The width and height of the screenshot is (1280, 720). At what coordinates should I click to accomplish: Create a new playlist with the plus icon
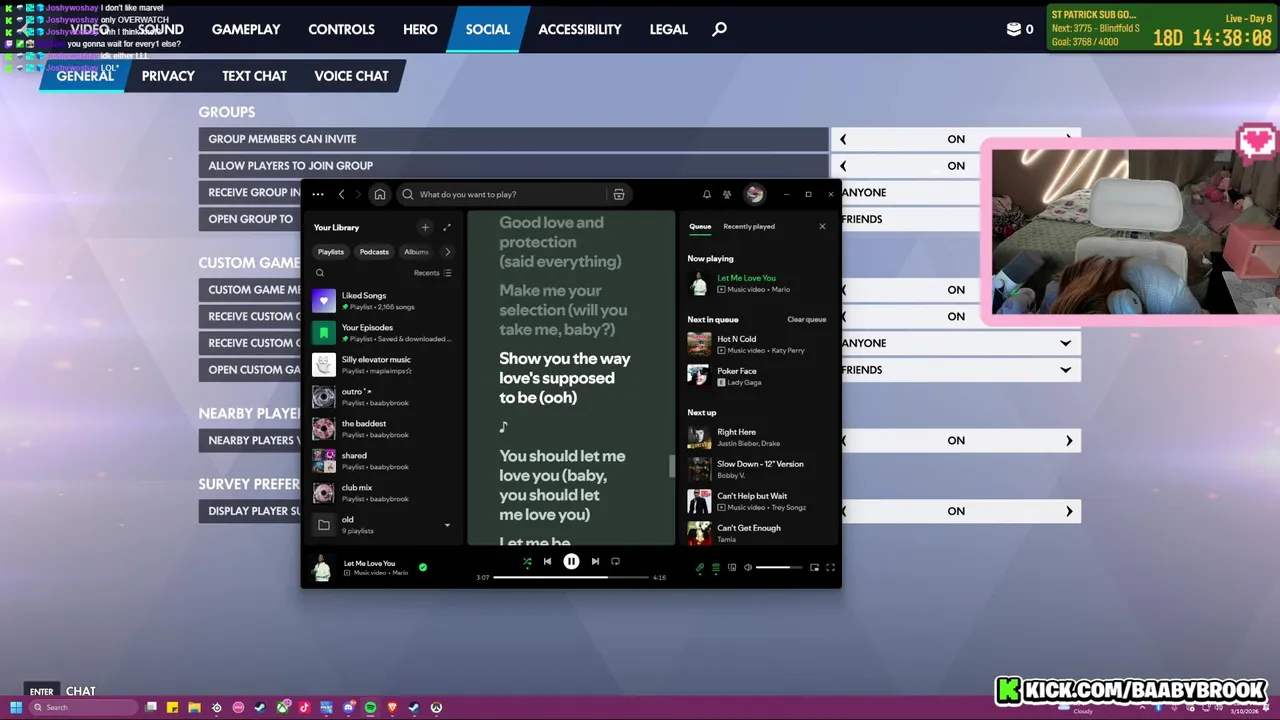(x=425, y=227)
